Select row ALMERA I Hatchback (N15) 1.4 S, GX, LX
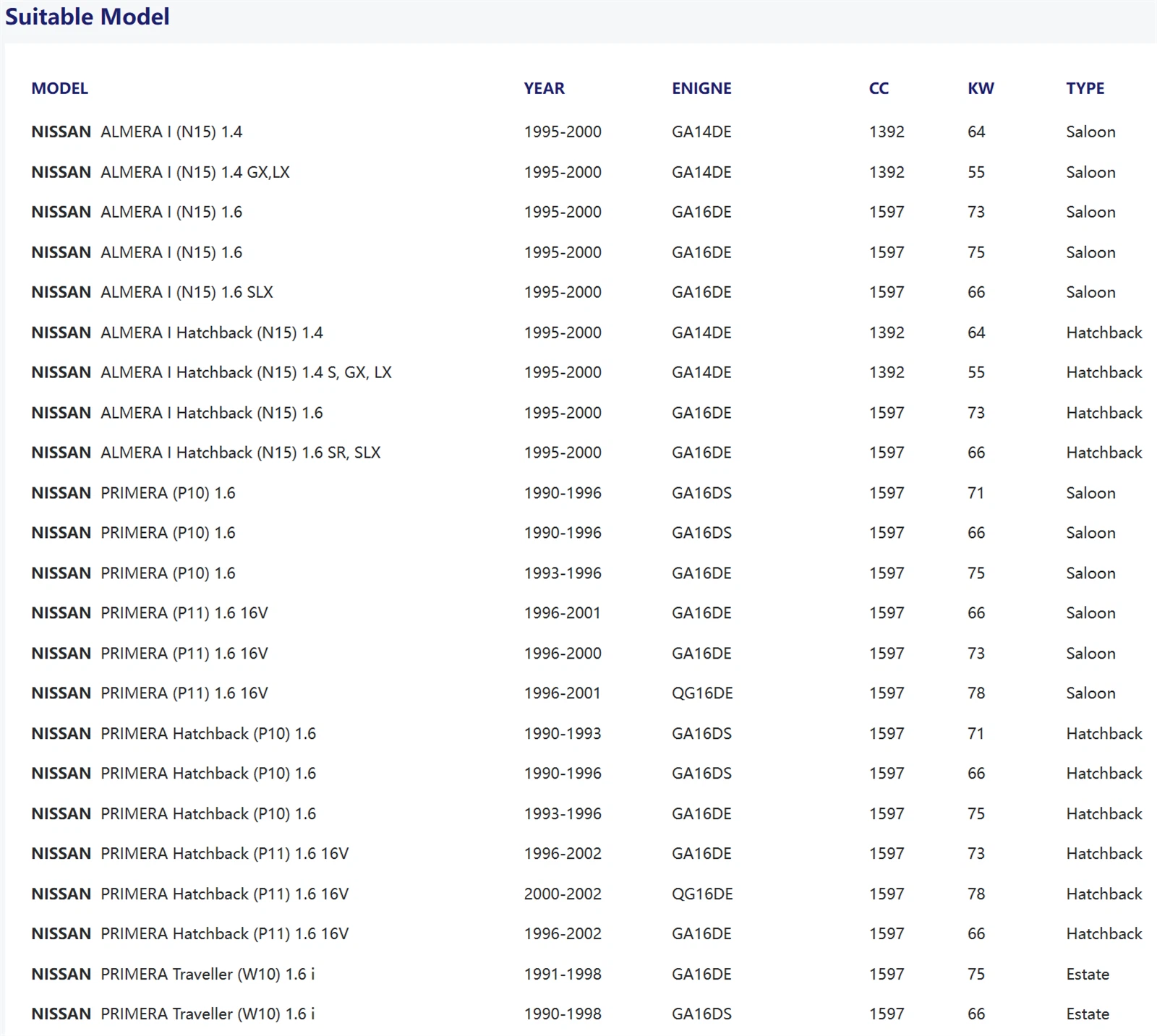Screen dimensions: 1157x1036 [x=586, y=372]
